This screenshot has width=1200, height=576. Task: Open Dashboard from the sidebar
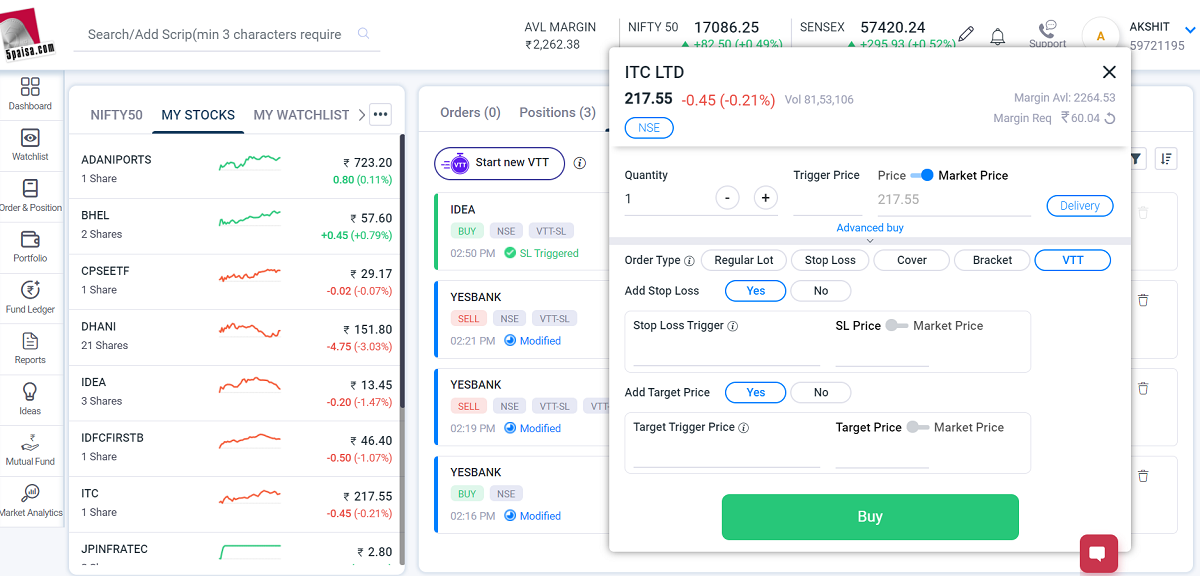point(30,93)
